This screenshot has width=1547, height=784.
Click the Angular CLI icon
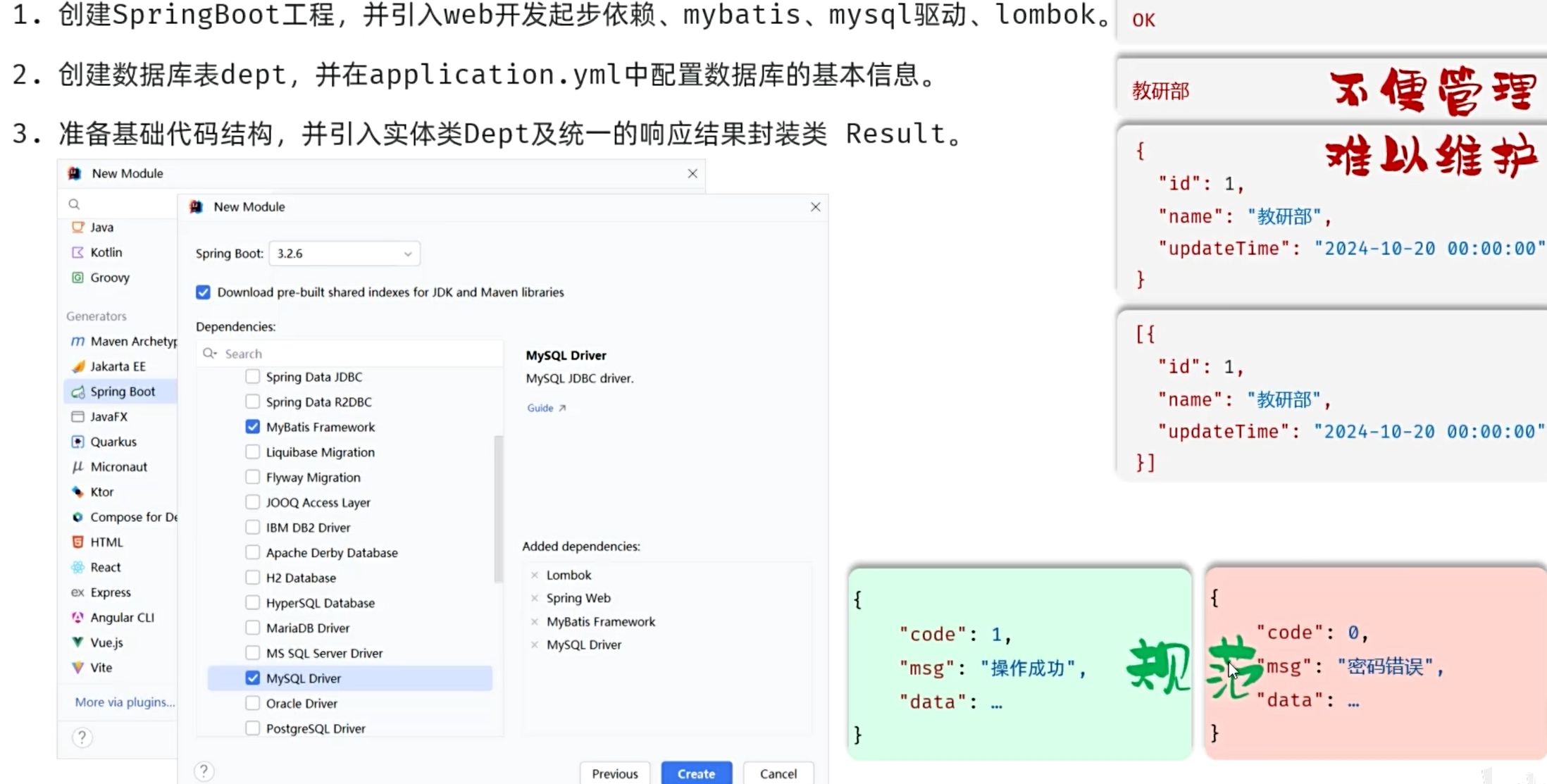click(77, 617)
